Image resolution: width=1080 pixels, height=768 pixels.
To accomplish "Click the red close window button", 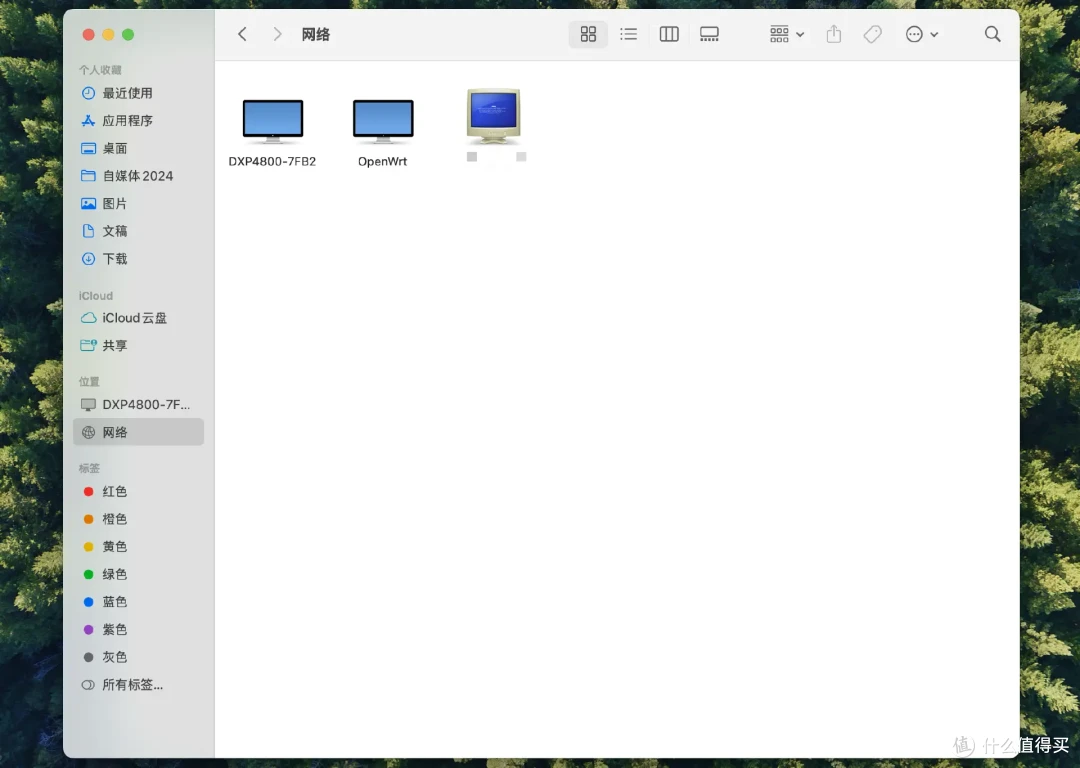I will 88,34.
